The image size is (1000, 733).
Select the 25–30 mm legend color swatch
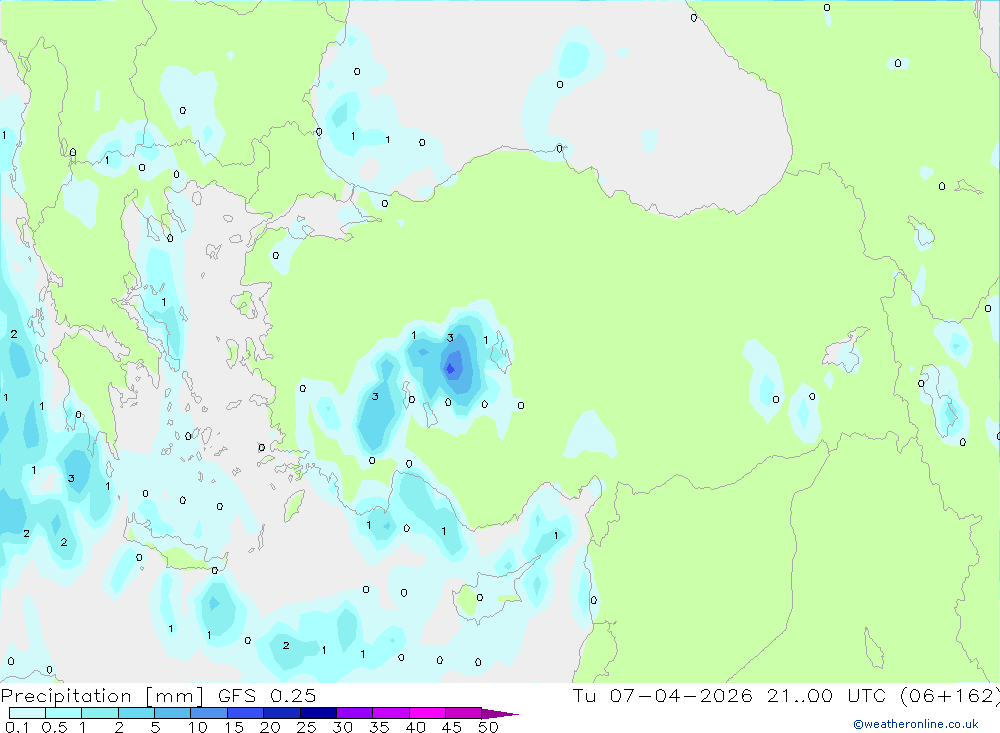pos(318,713)
